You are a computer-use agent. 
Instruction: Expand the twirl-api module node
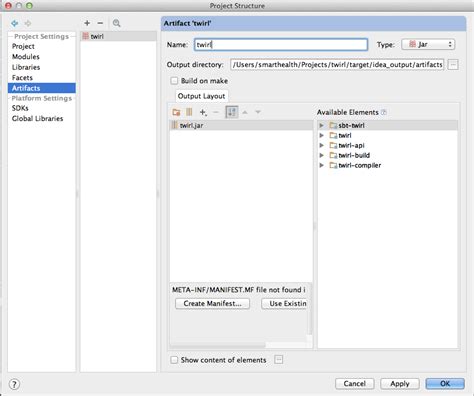(322, 145)
